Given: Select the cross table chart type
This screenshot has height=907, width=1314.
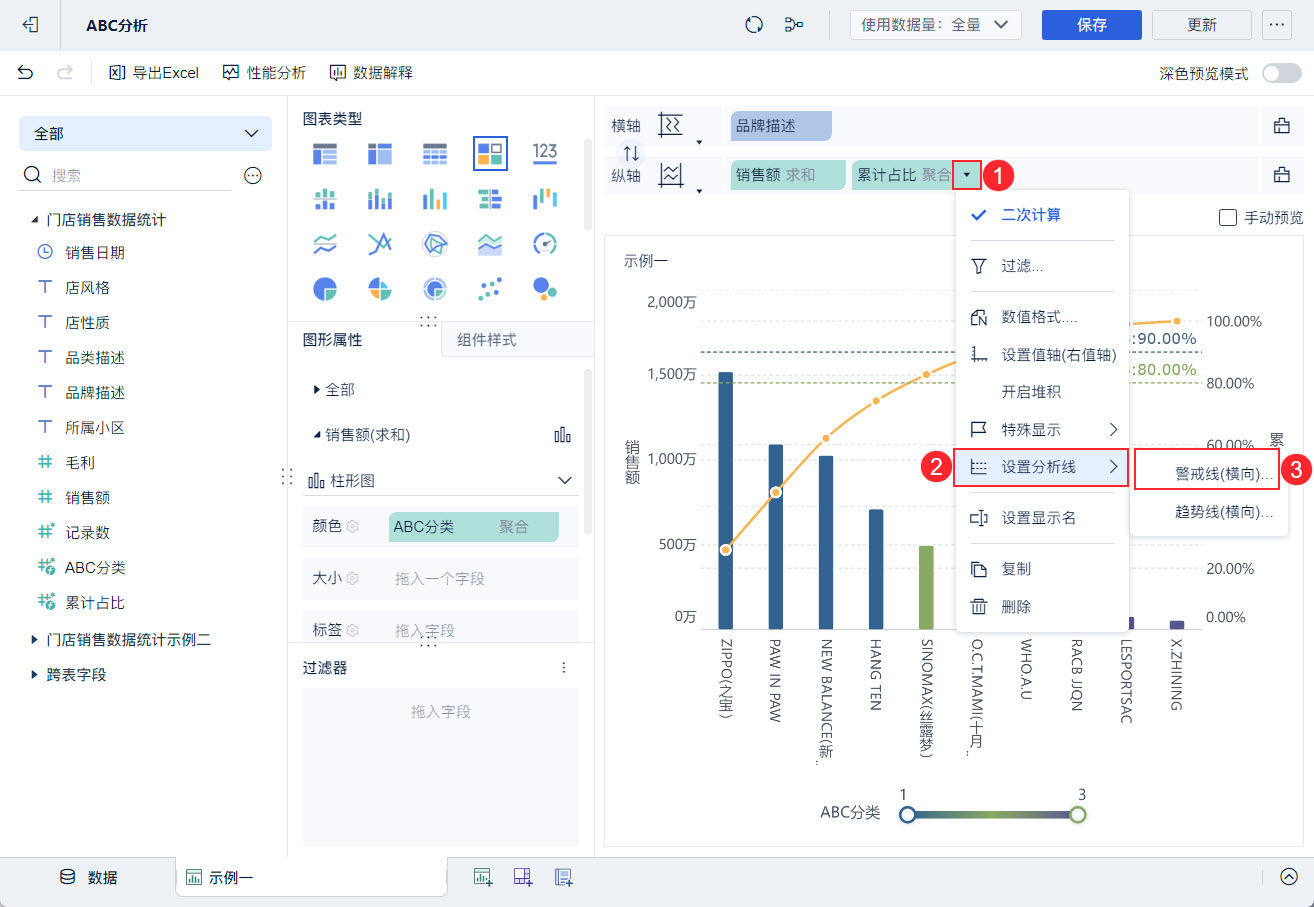Looking at the screenshot, I should (380, 153).
